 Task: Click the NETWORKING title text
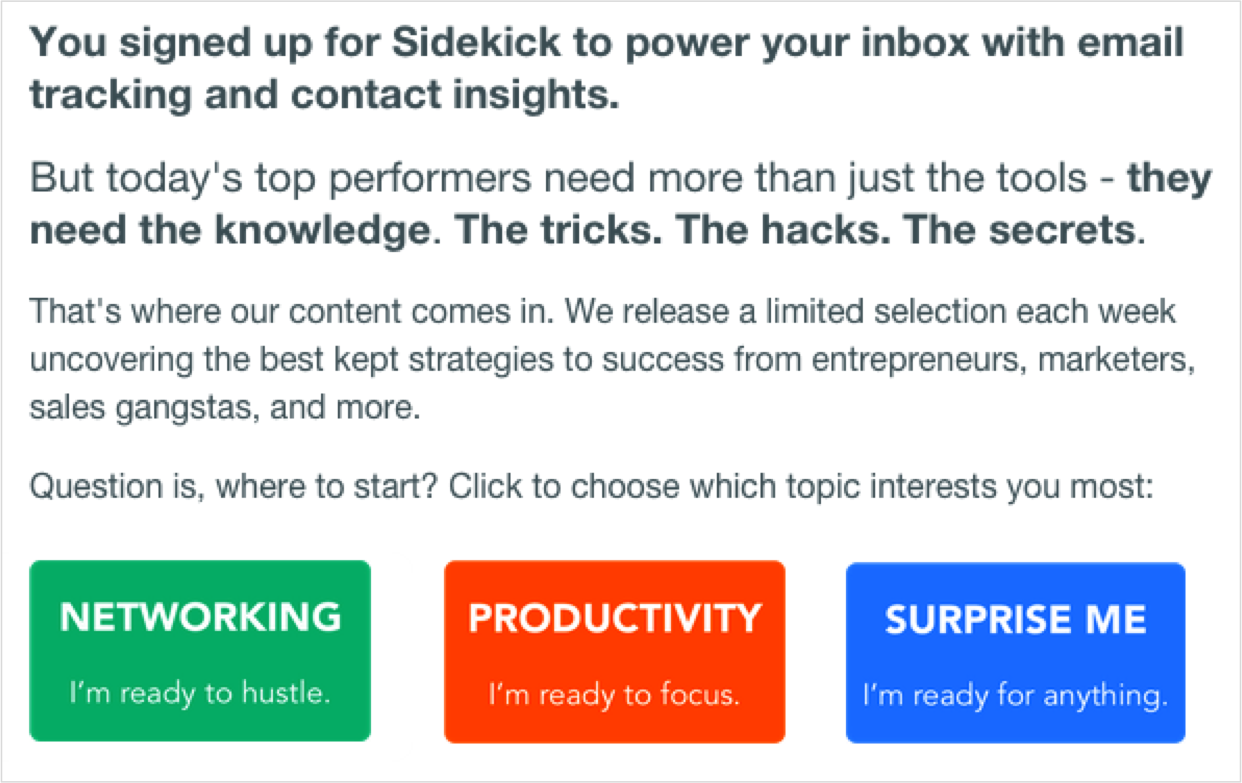(200, 617)
